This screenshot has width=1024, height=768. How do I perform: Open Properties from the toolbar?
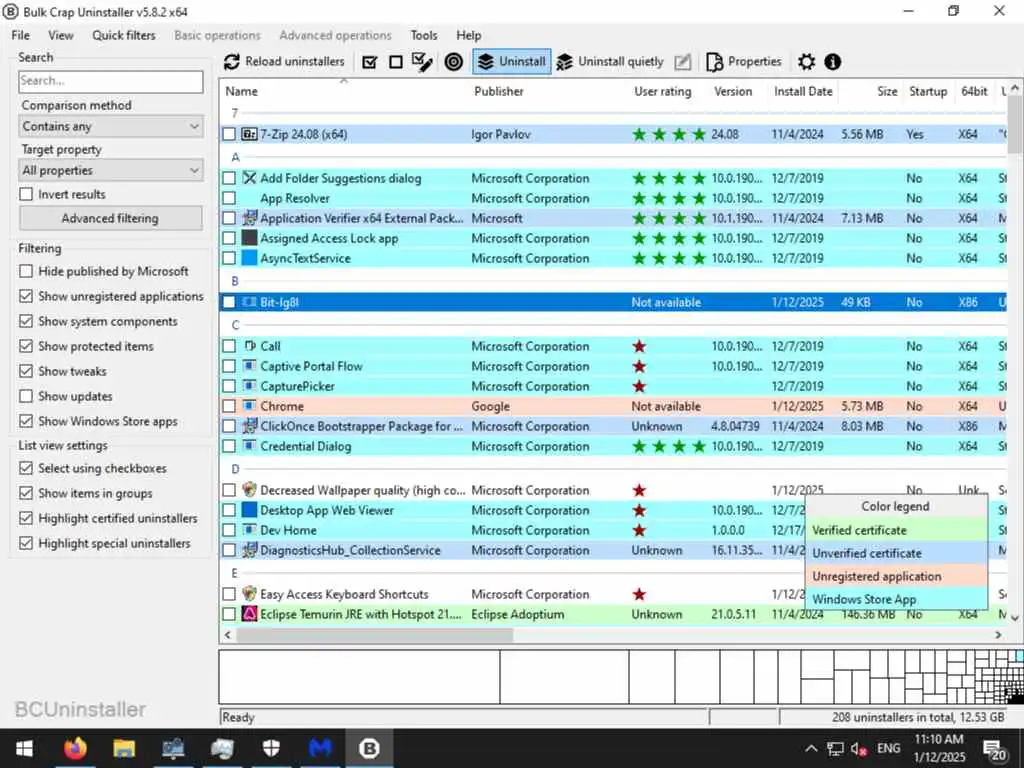click(x=744, y=61)
